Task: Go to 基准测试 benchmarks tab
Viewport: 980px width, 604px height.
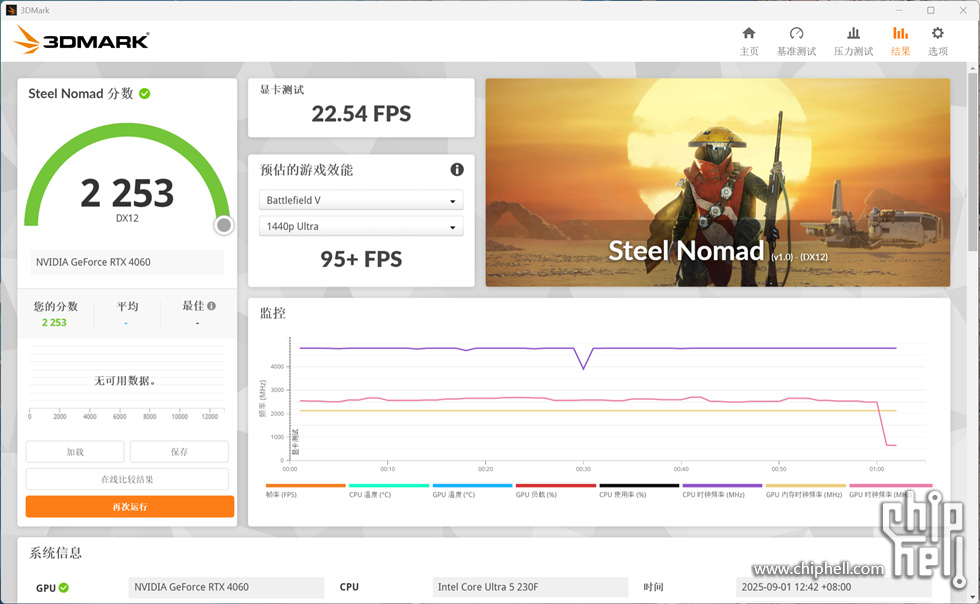Action: tap(796, 41)
